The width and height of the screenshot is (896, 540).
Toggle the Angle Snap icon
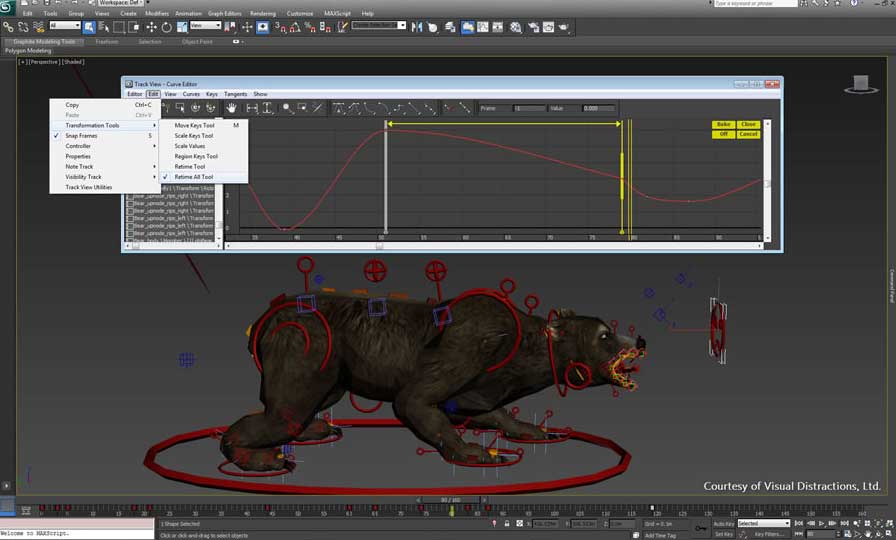click(x=295, y=27)
